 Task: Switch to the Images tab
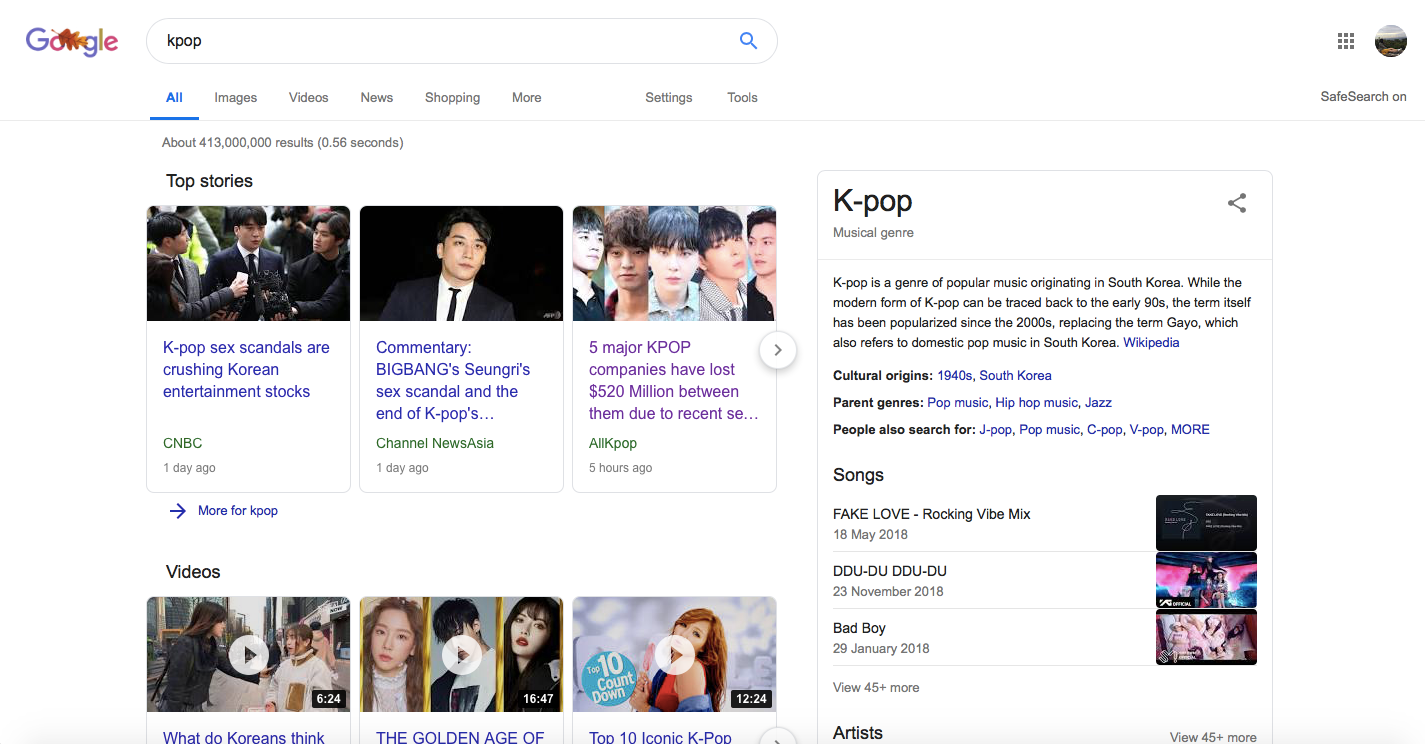pyautogui.click(x=236, y=98)
